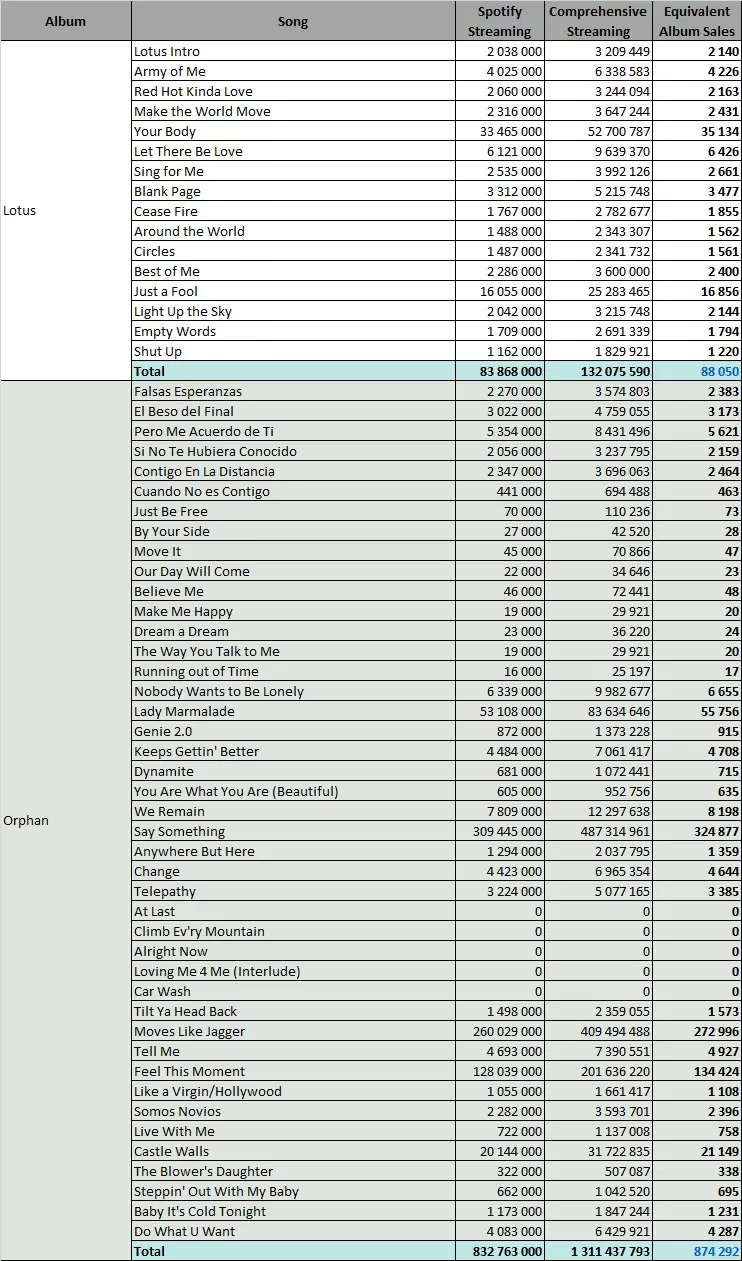Image resolution: width=742 pixels, height=1261 pixels.
Task: Select Our Day Will Come cell
Action: 293,571
